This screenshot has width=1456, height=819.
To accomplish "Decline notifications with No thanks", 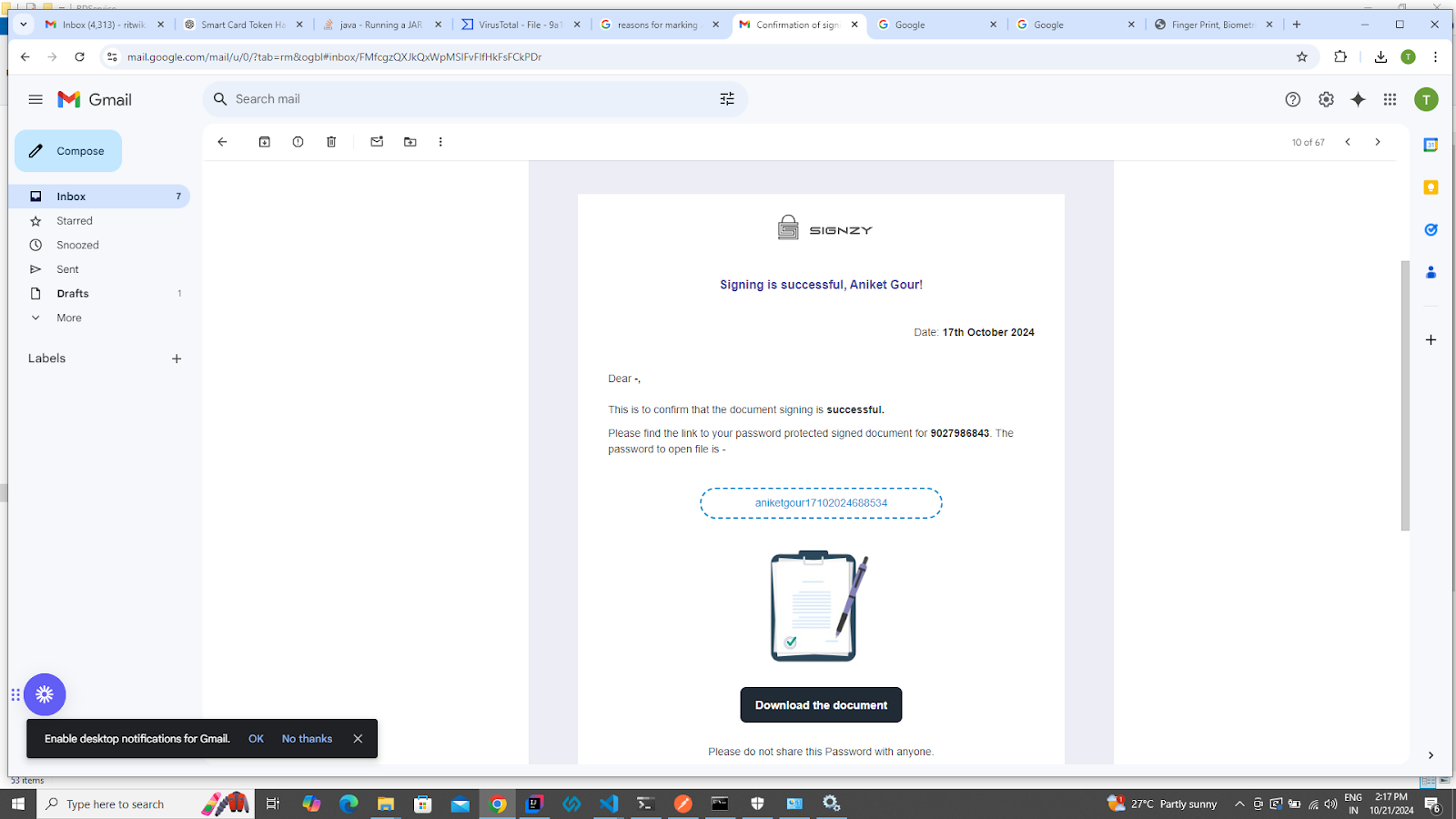I will click(307, 739).
